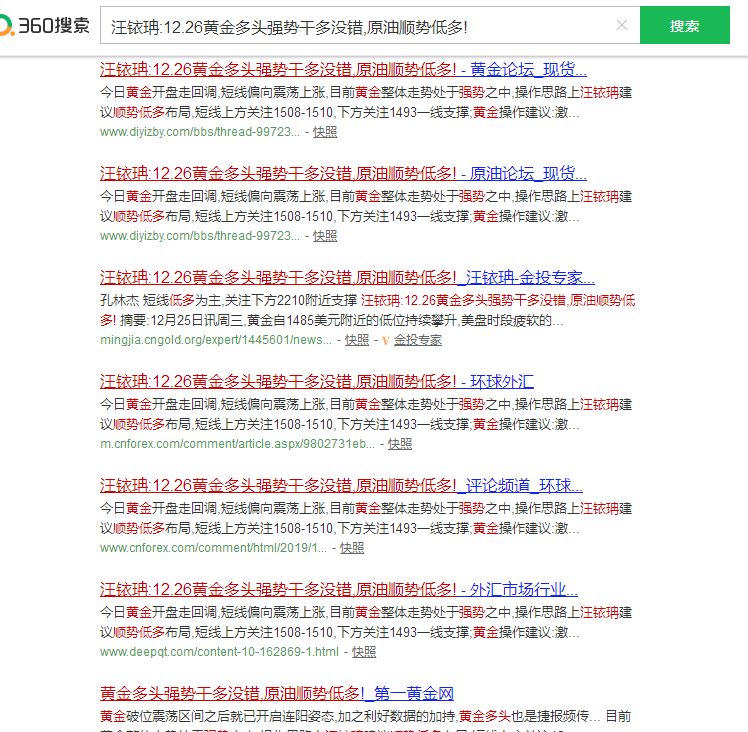Open the result titled 第一黄金网
This screenshot has height=732, width=748.
click(x=277, y=694)
